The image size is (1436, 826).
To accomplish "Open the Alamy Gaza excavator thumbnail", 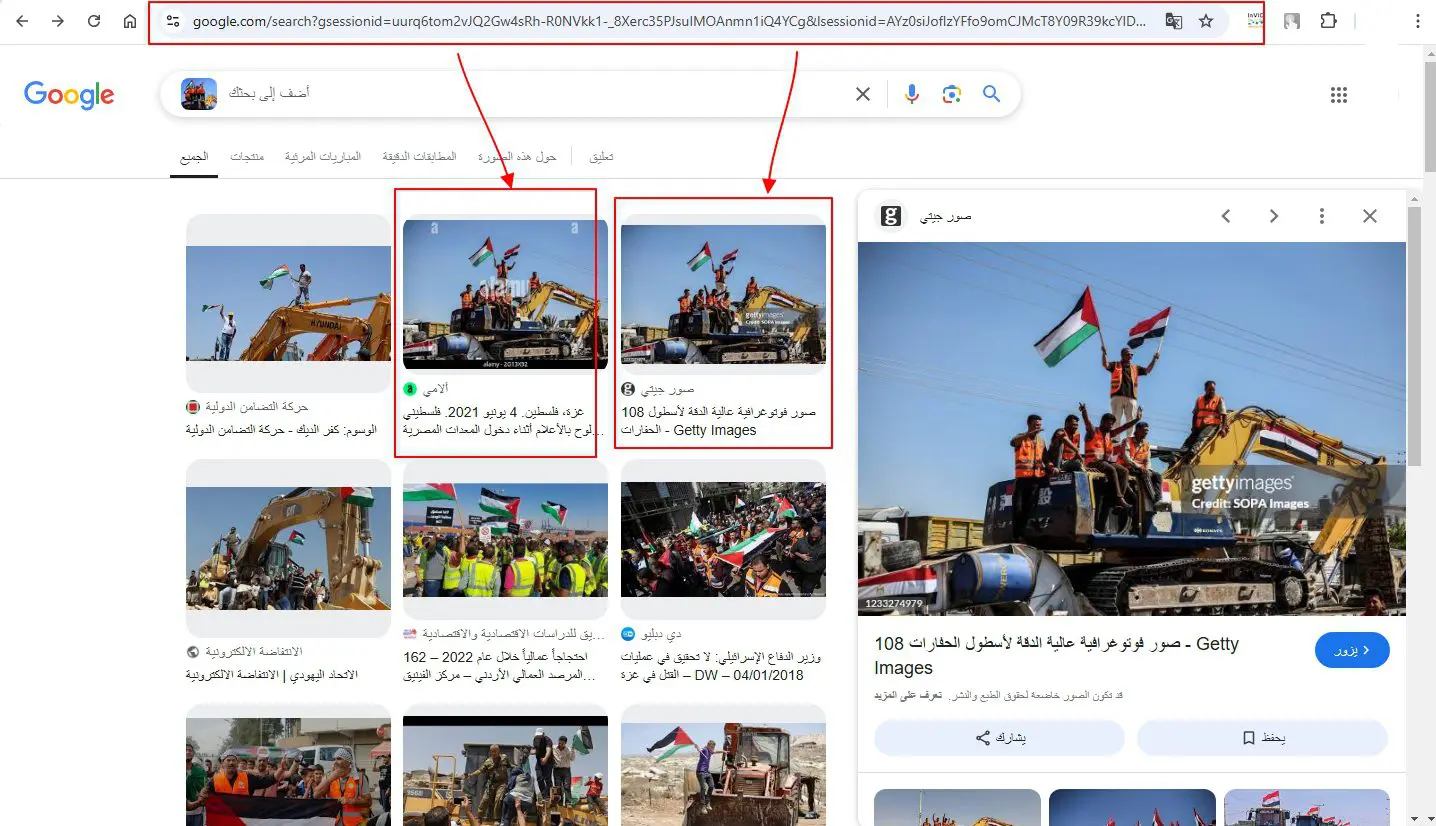I will [505, 294].
